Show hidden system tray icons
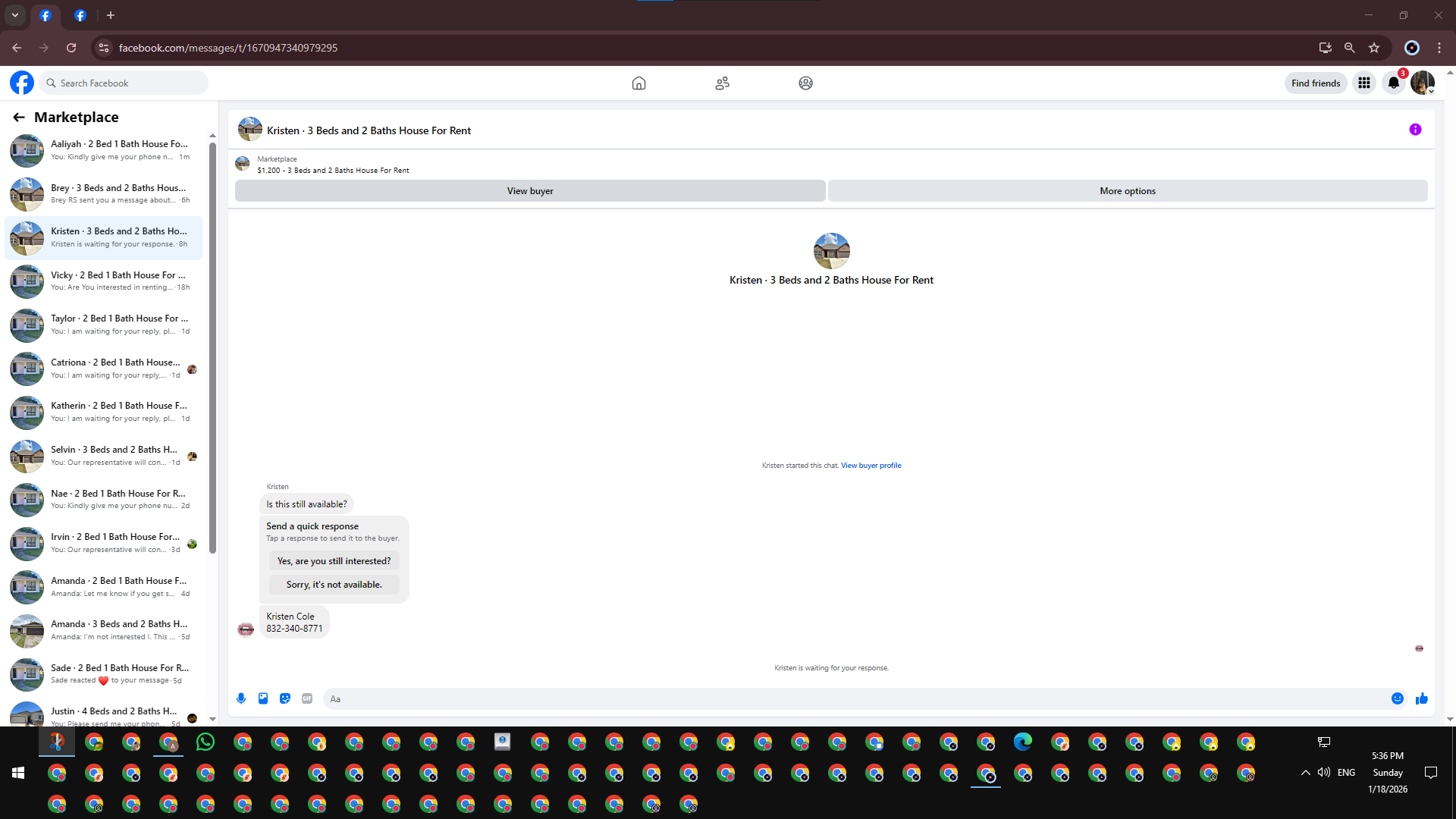The height and width of the screenshot is (819, 1456). coord(1305,773)
